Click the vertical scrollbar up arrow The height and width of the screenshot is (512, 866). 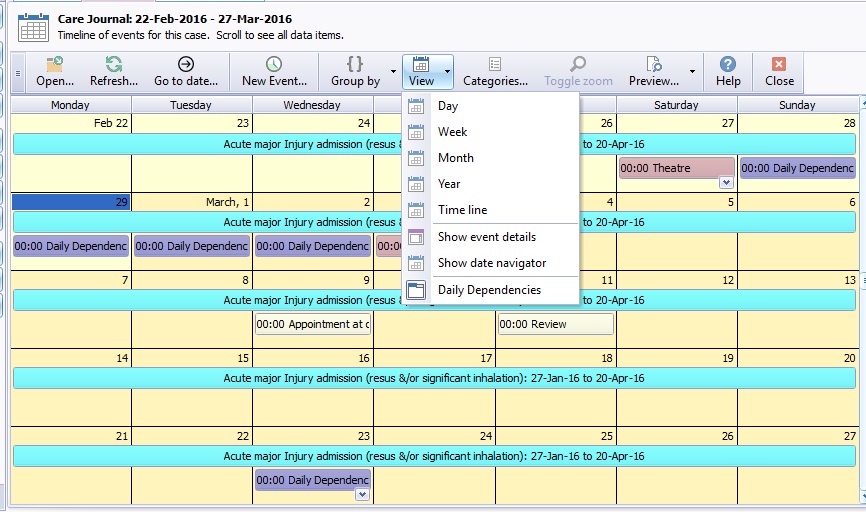[863, 103]
